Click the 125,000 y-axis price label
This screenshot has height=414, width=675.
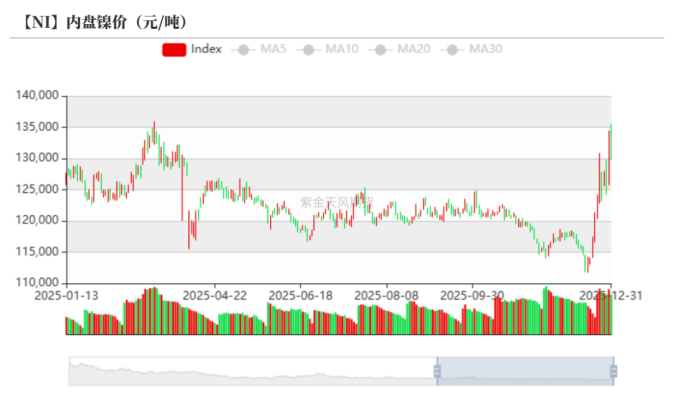click(40, 189)
